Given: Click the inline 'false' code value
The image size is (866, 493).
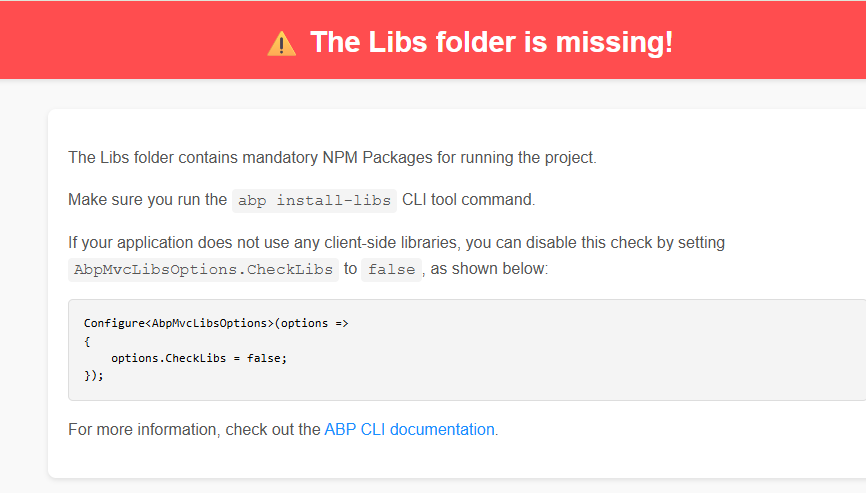Looking at the screenshot, I should pyautogui.click(x=391, y=270).
